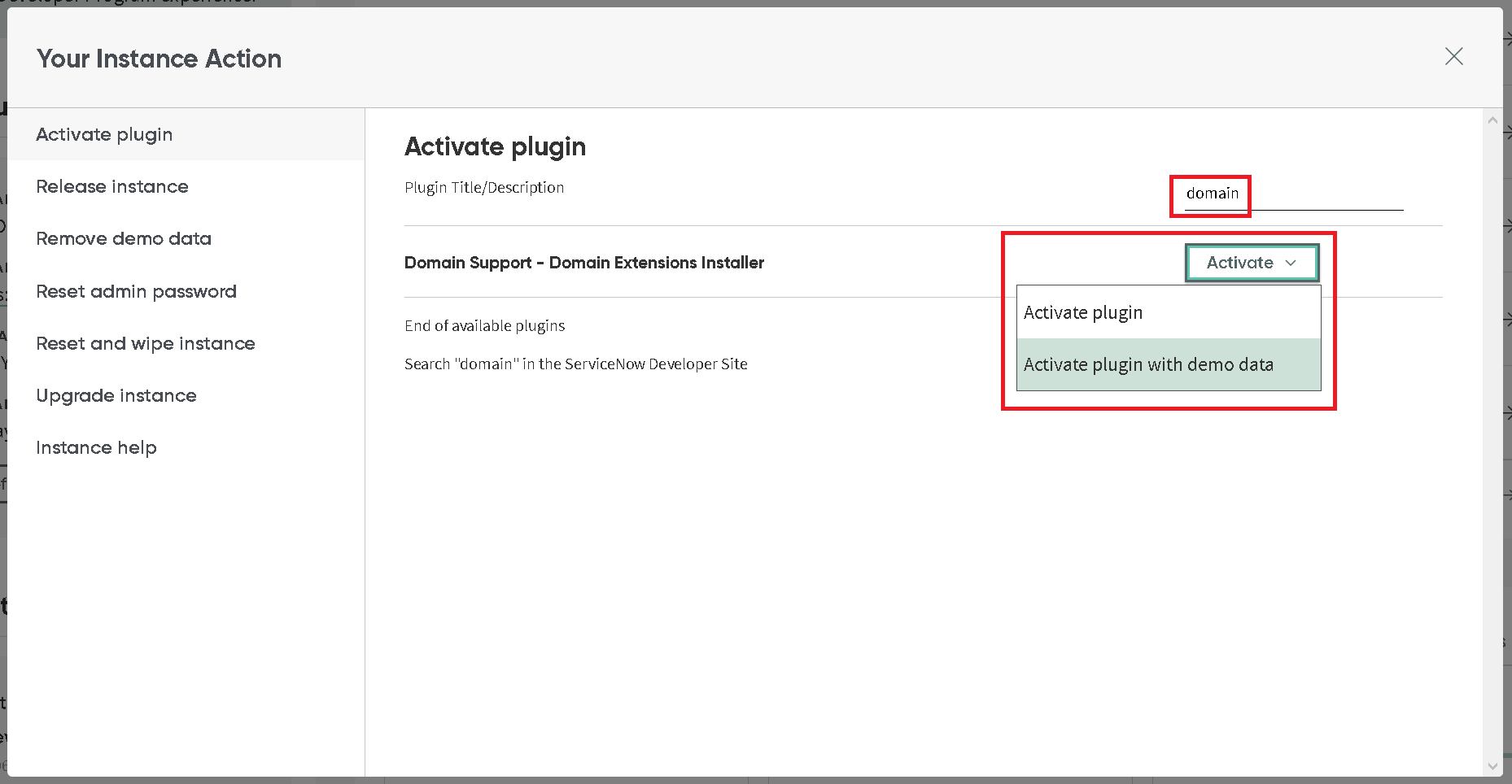Open the ServiceNow Developer Site search link
1512x784 pixels.
pyautogui.click(x=575, y=364)
